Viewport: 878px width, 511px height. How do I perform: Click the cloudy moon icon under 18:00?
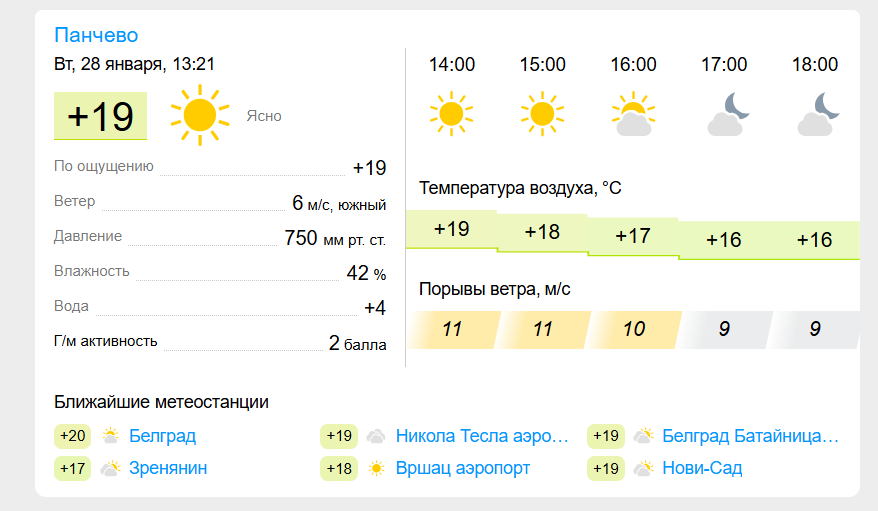tap(818, 114)
